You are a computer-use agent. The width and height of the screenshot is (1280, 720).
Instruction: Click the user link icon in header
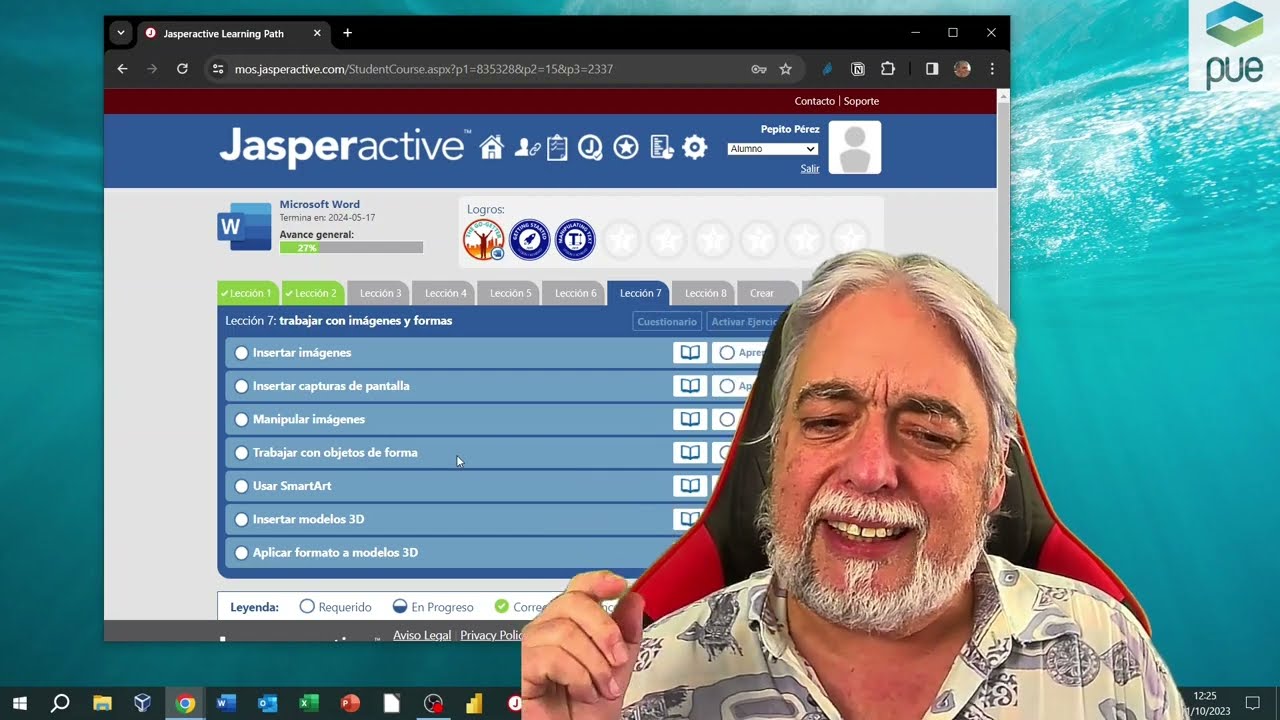click(527, 148)
